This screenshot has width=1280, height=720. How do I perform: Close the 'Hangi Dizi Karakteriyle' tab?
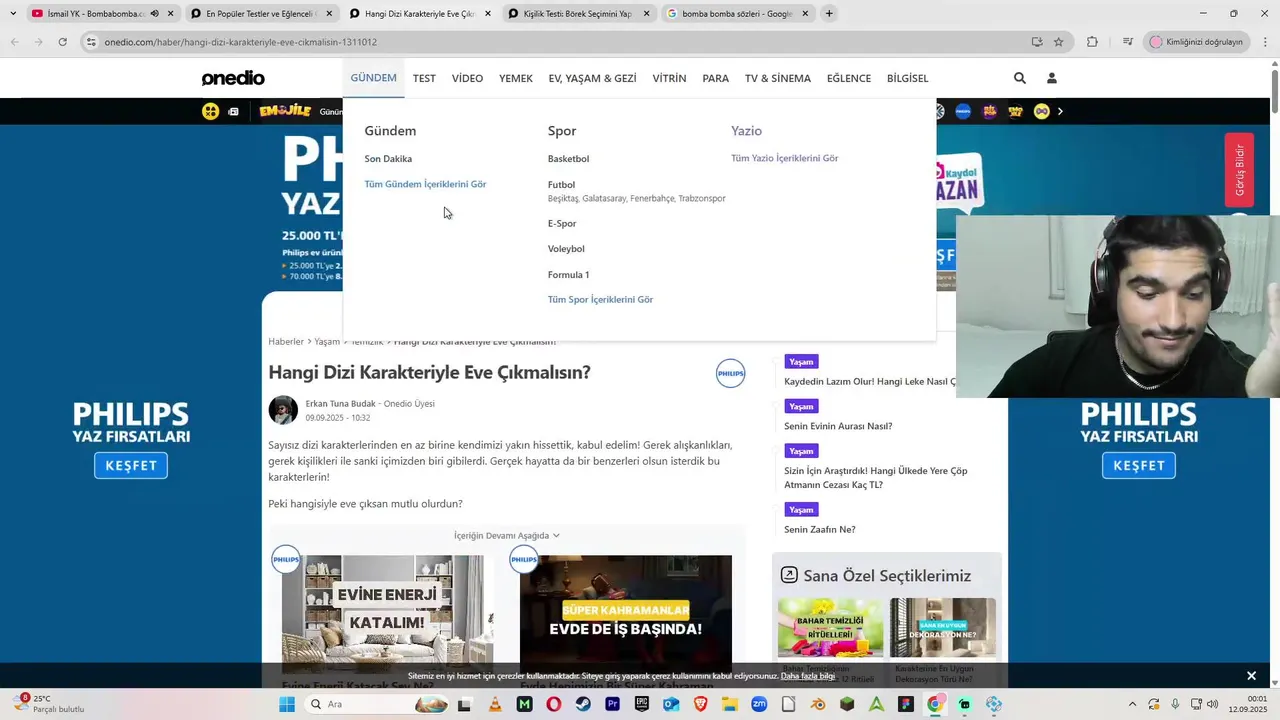[x=488, y=14]
